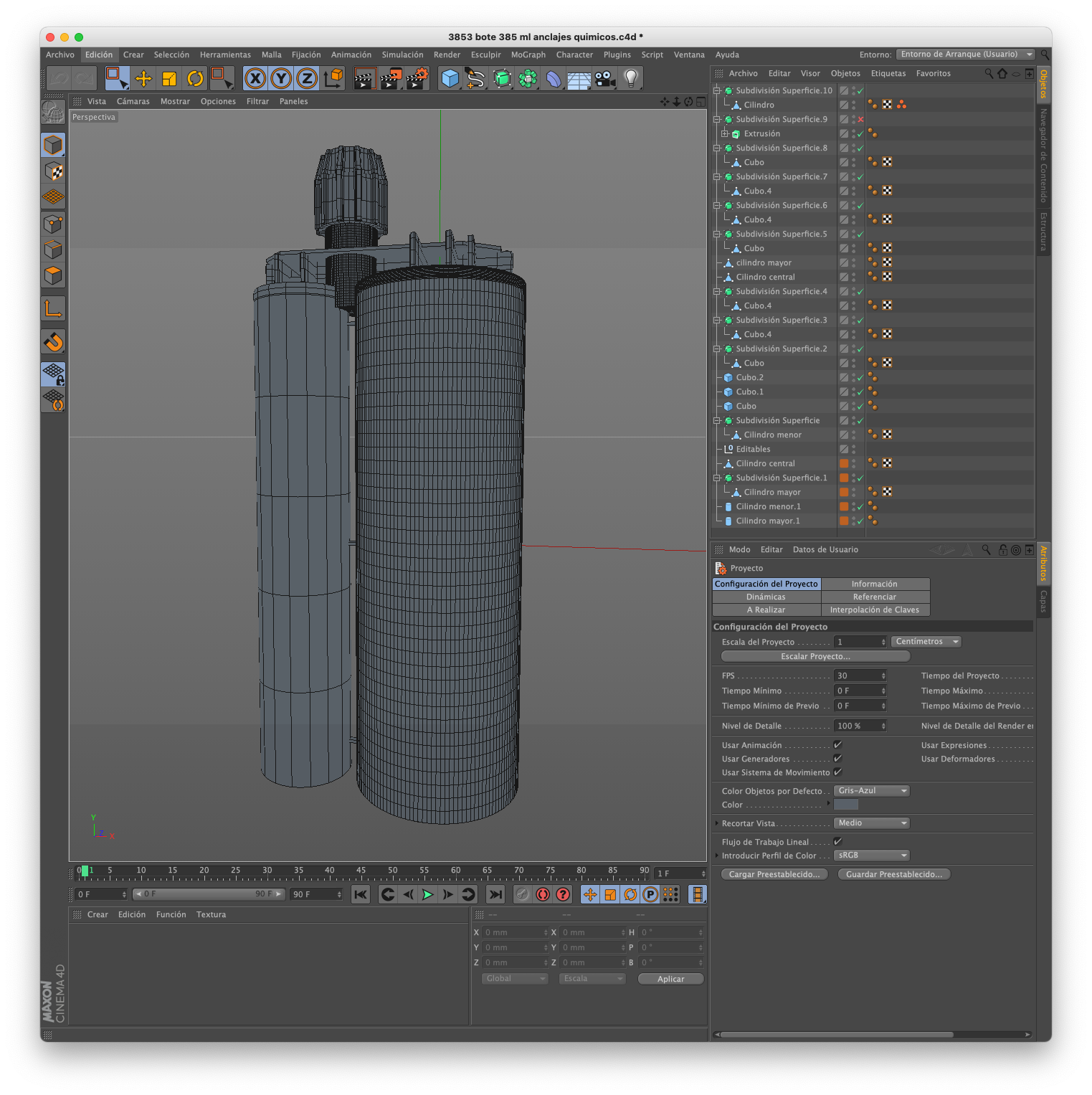1092x1095 pixels.
Task: Toggle X axis lock
Action: (x=255, y=78)
